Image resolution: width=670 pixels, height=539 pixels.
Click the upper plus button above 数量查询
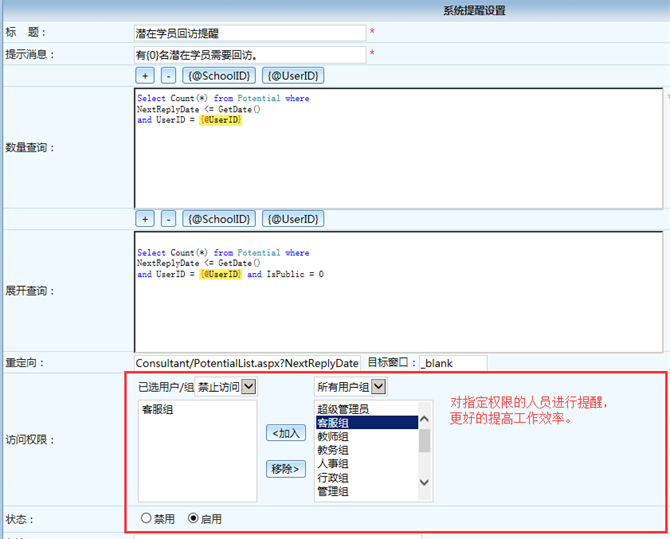145,76
